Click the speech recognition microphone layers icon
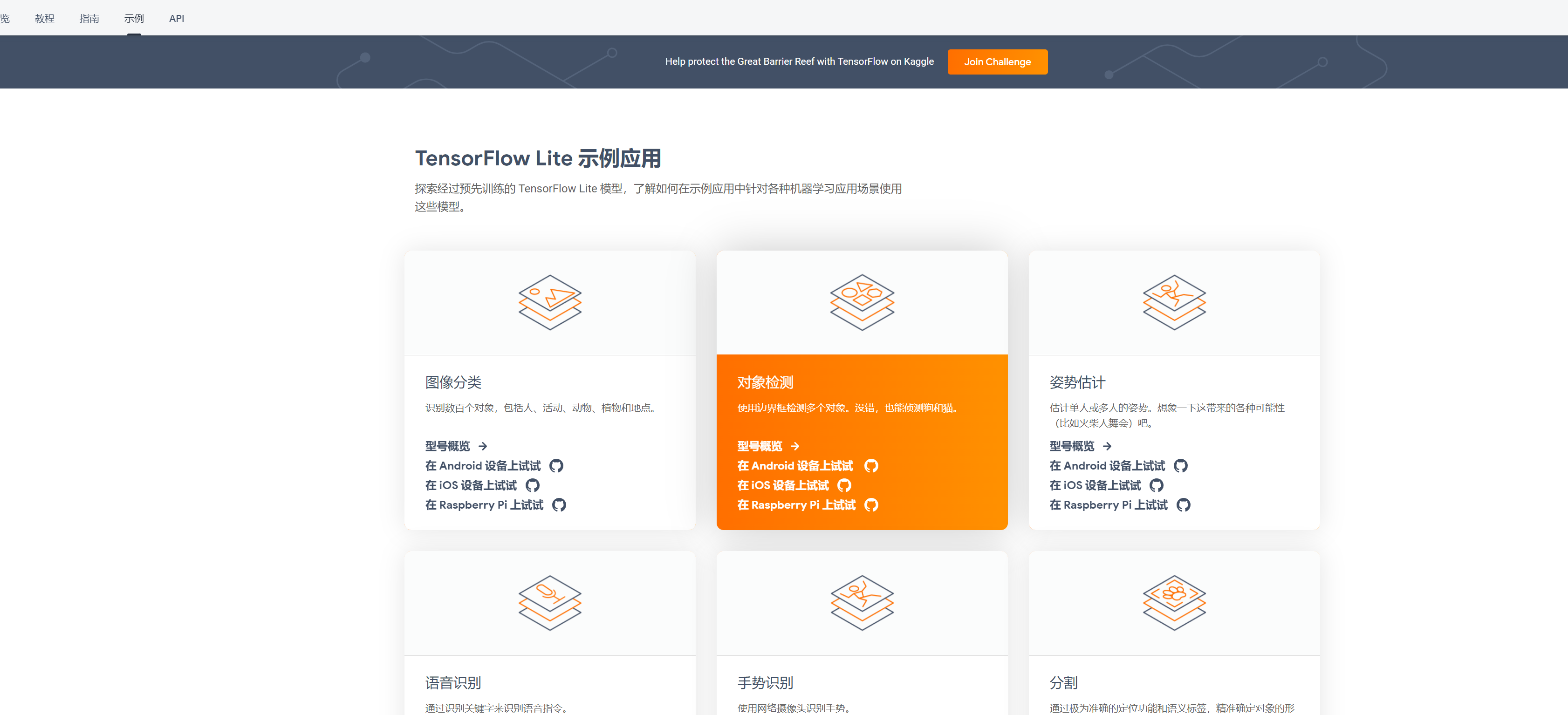 550,602
